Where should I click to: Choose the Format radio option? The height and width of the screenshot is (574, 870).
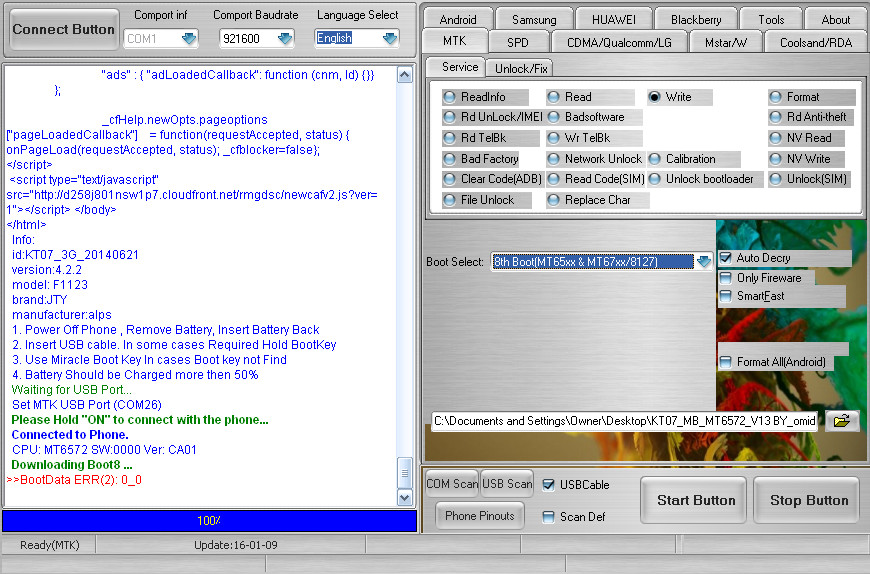point(812,97)
